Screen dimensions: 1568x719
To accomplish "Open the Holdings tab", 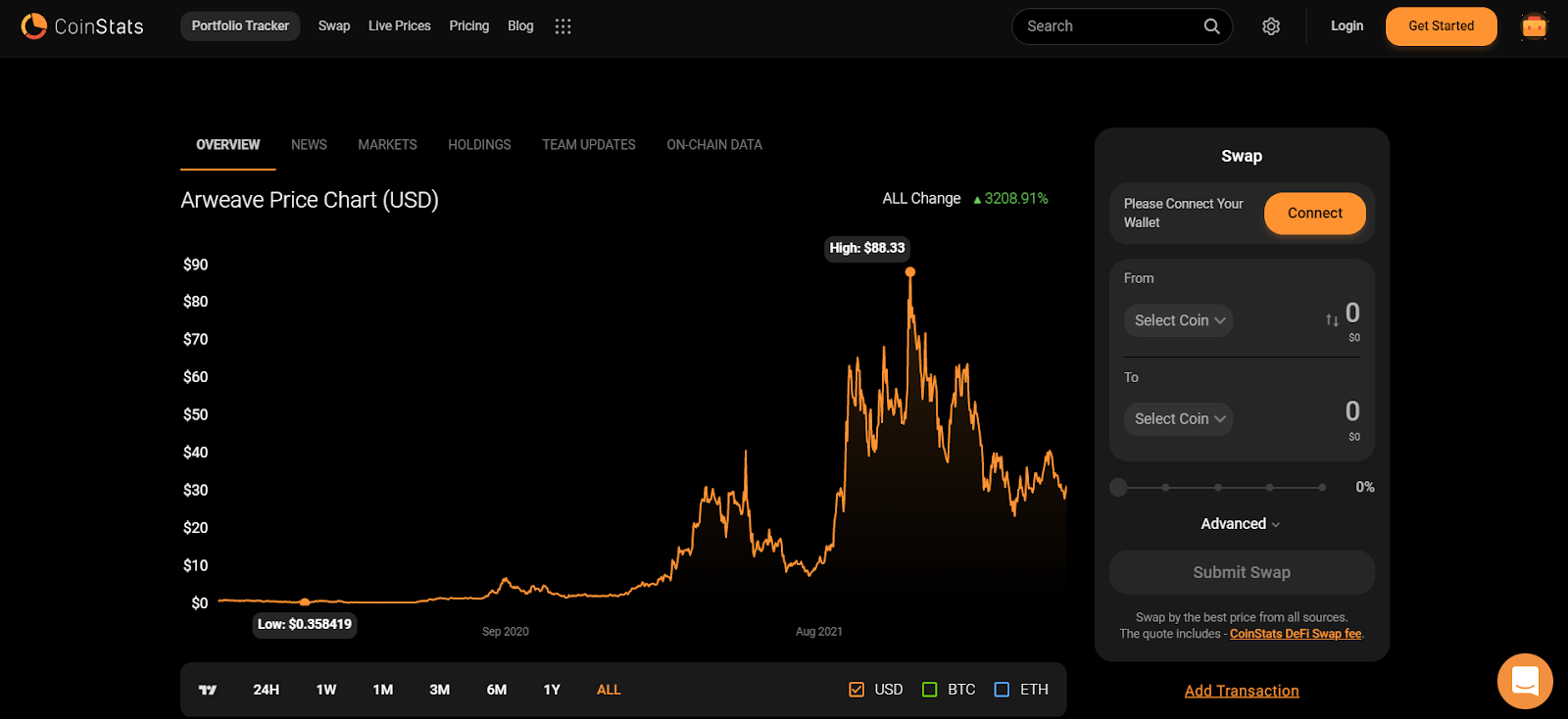I will pyautogui.click(x=479, y=145).
